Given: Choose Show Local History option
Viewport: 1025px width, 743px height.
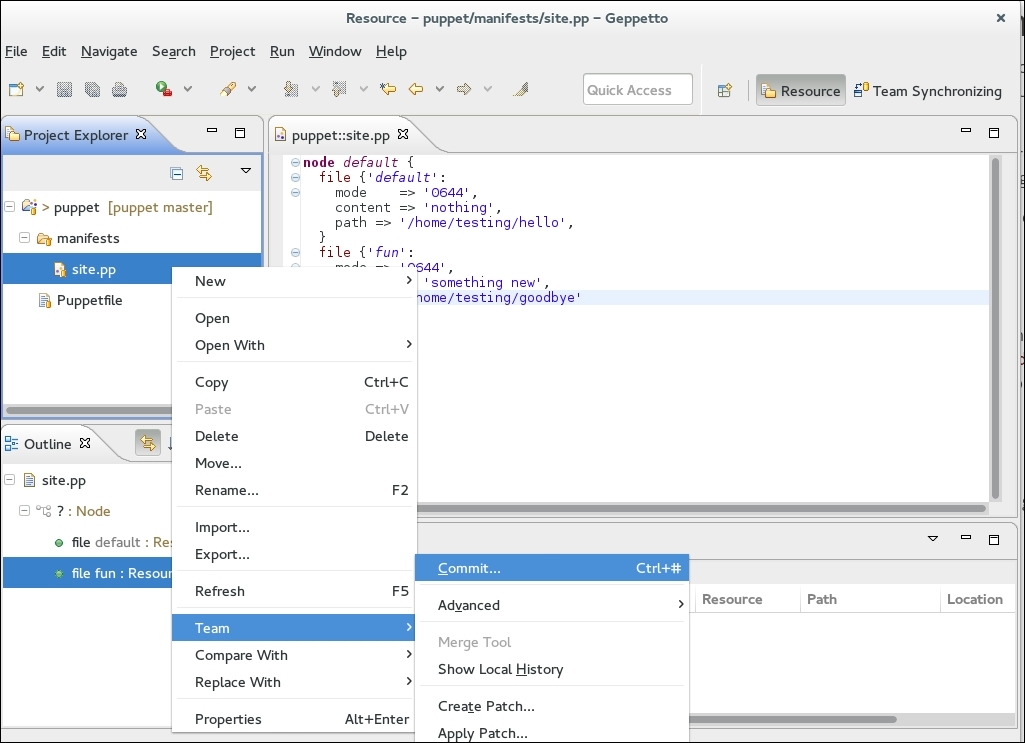Looking at the screenshot, I should (x=500, y=669).
